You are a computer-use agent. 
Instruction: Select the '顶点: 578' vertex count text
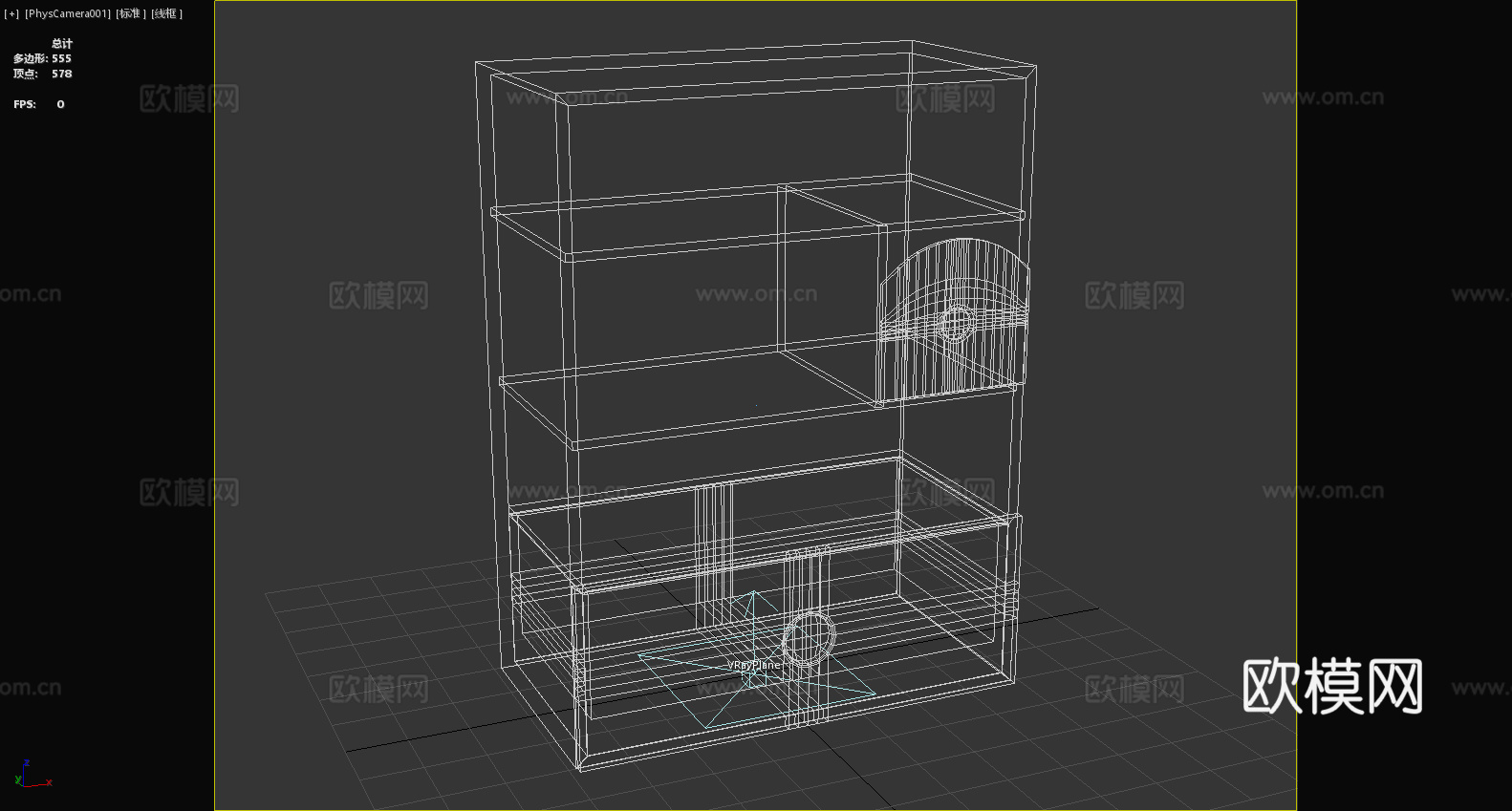coord(42,74)
